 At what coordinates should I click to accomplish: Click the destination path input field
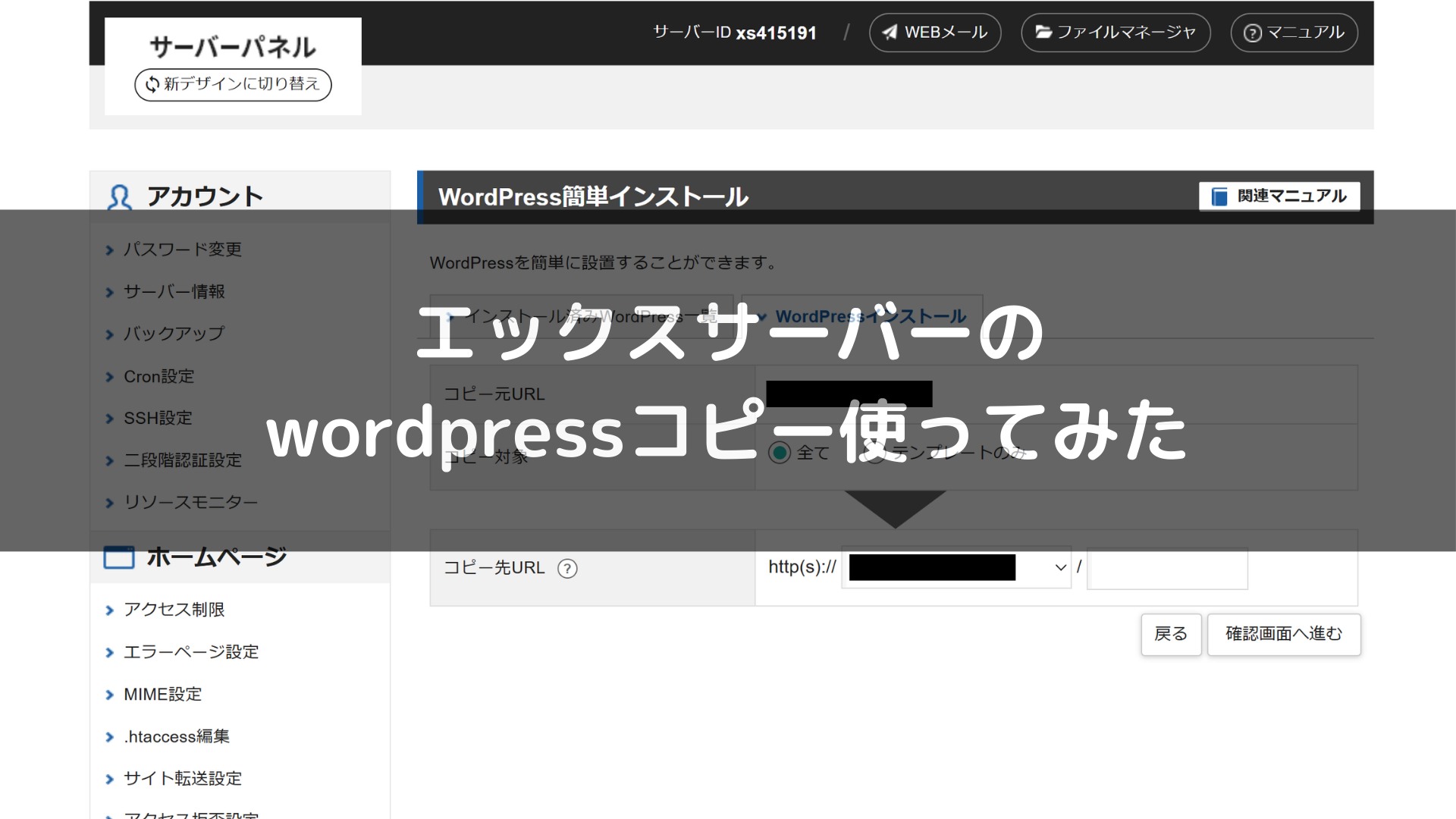click(1167, 567)
